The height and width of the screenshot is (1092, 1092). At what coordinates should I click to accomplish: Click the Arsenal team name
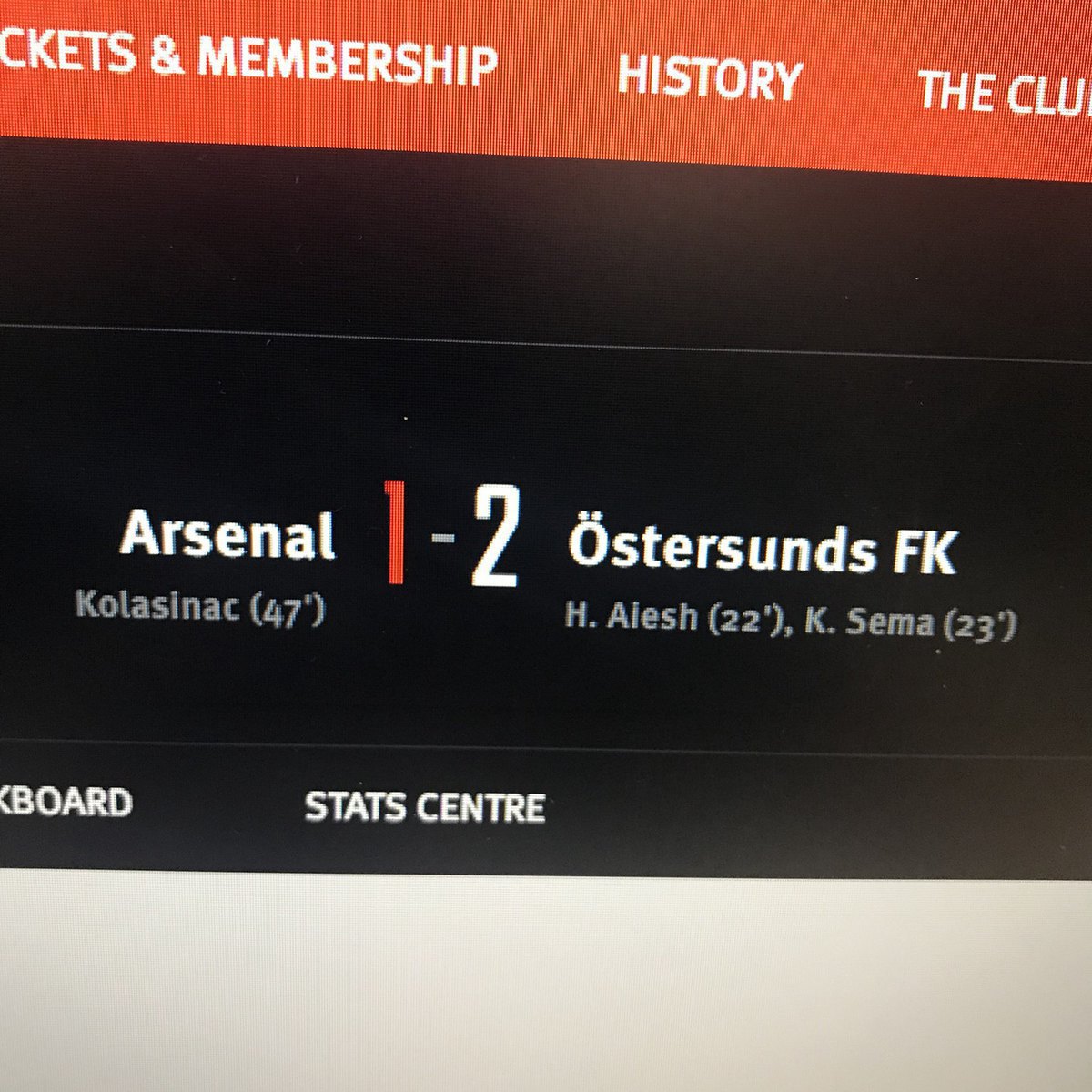click(x=227, y=534)
